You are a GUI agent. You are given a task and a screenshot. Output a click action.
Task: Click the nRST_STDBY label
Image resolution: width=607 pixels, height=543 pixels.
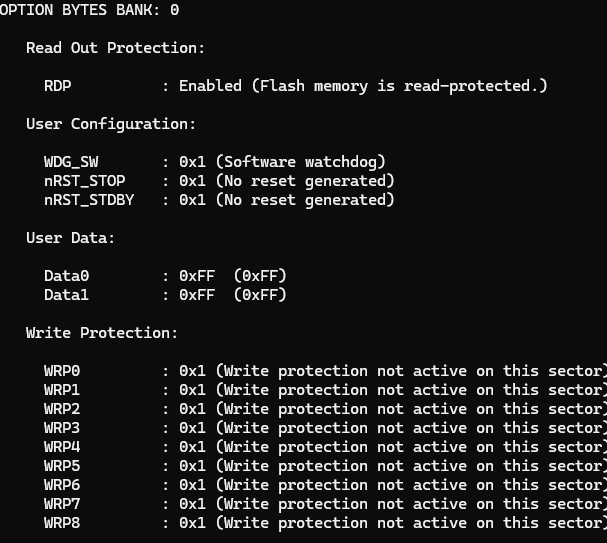(89, 200)
